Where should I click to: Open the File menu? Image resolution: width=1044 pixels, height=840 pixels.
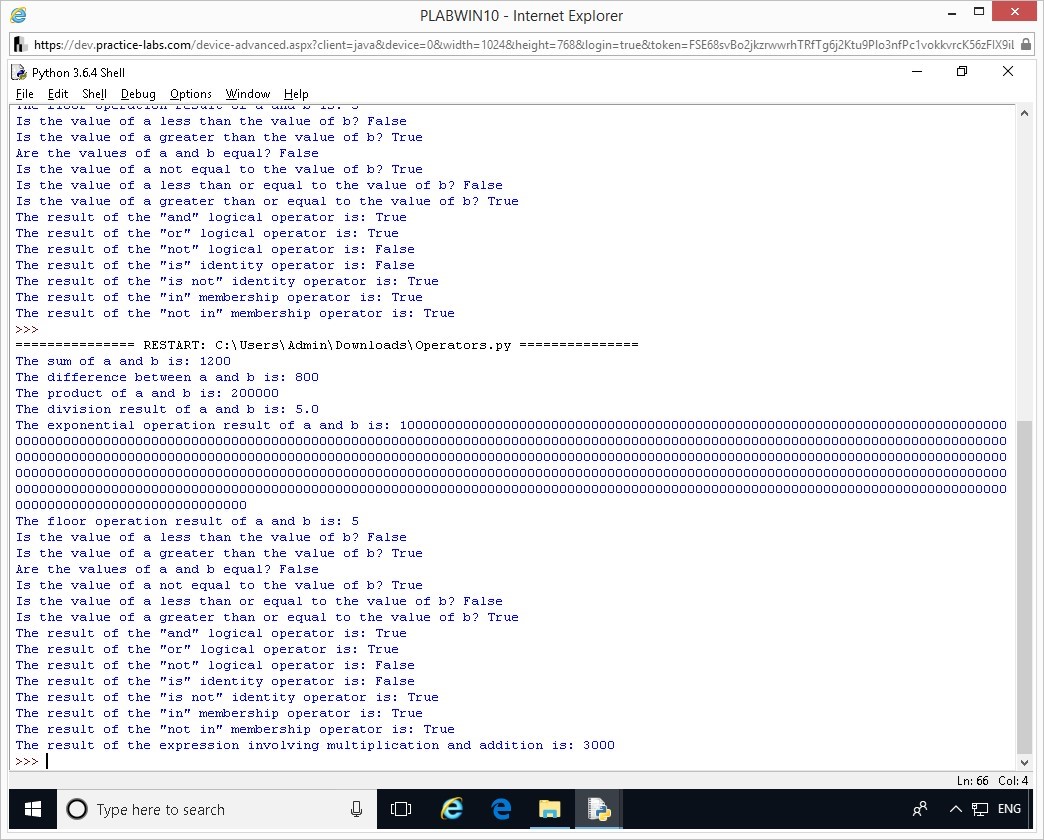(25, 94)
